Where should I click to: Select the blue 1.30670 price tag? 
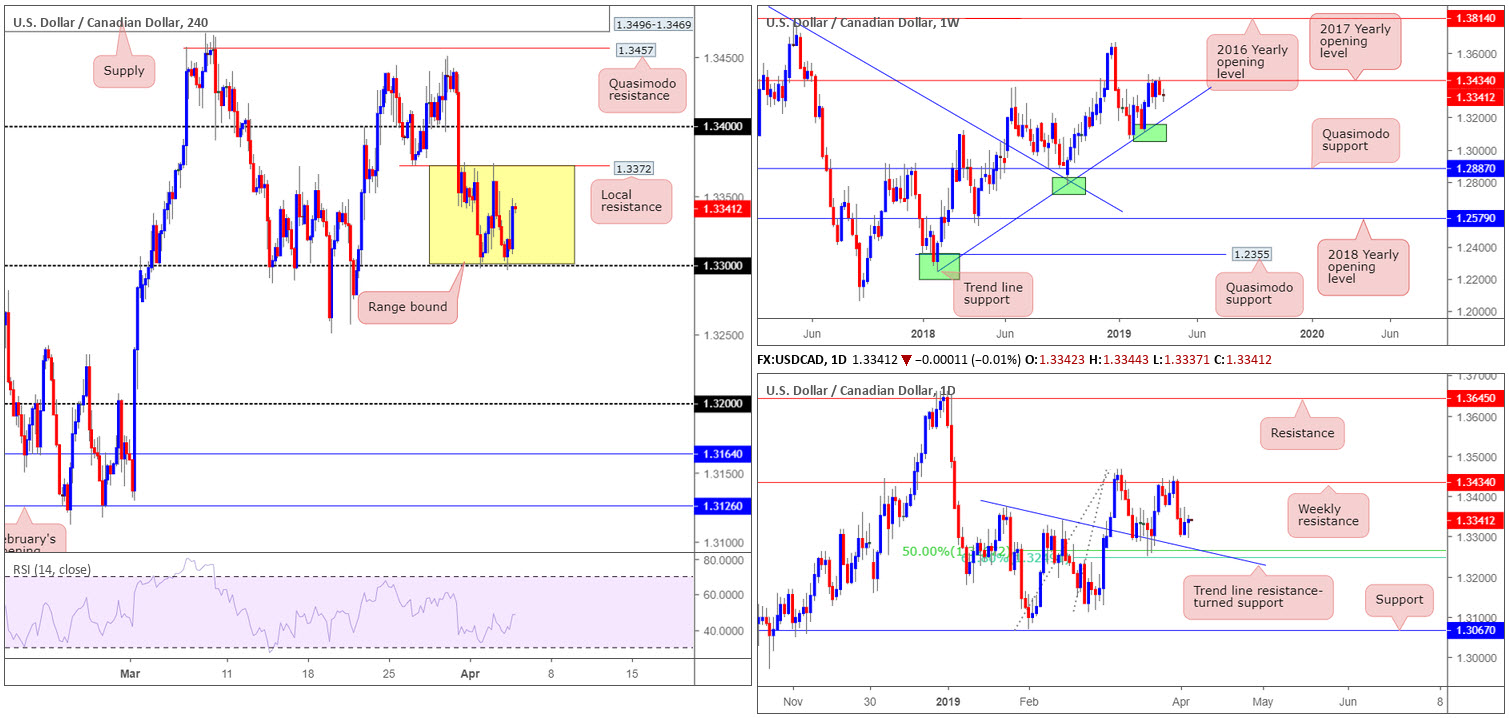point(1476,630)
